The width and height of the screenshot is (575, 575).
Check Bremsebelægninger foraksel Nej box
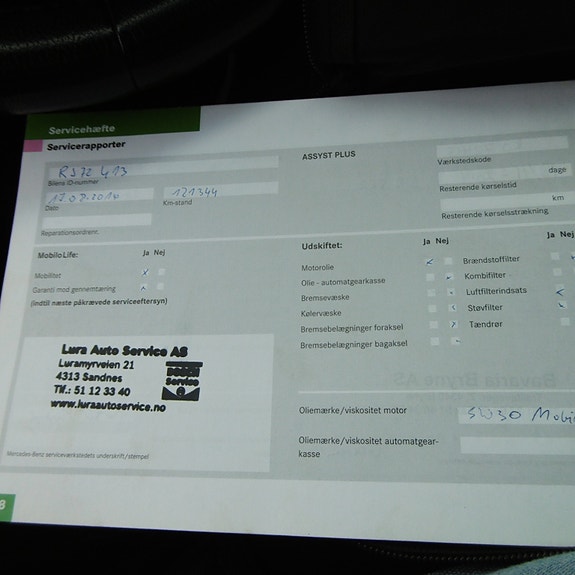pos(454,324)
